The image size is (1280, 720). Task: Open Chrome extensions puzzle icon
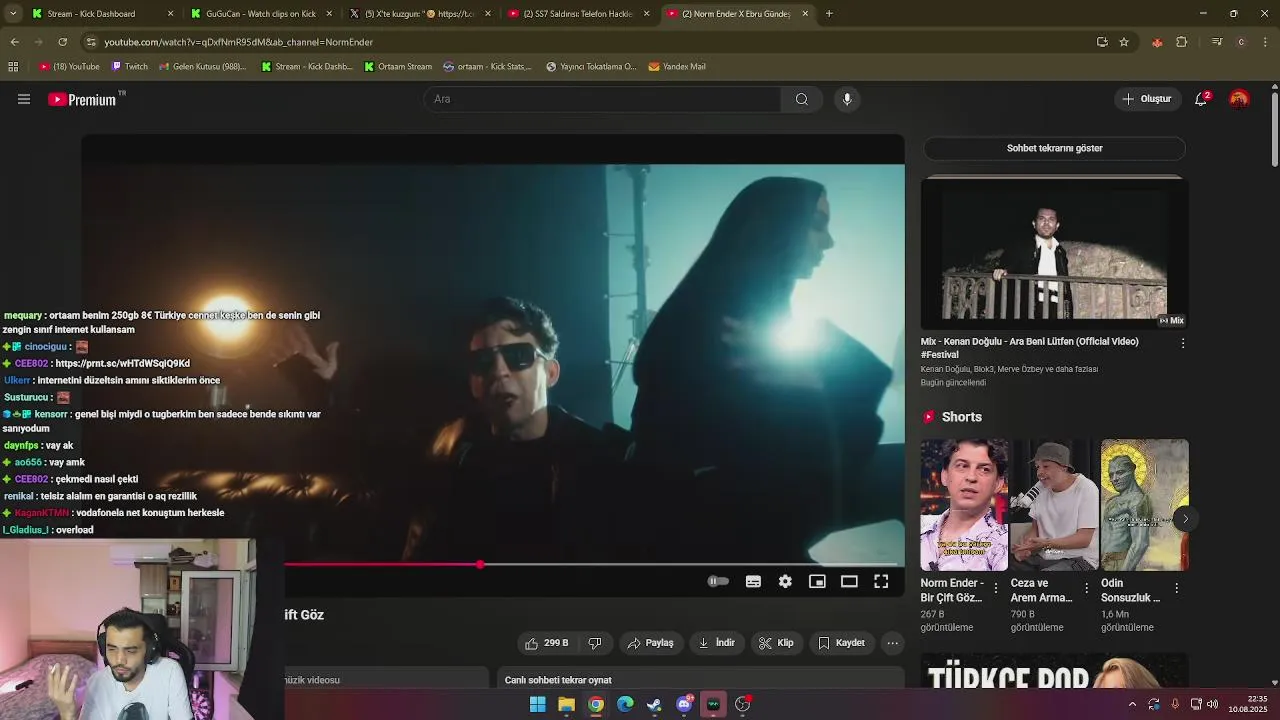tap(1181, 42)
